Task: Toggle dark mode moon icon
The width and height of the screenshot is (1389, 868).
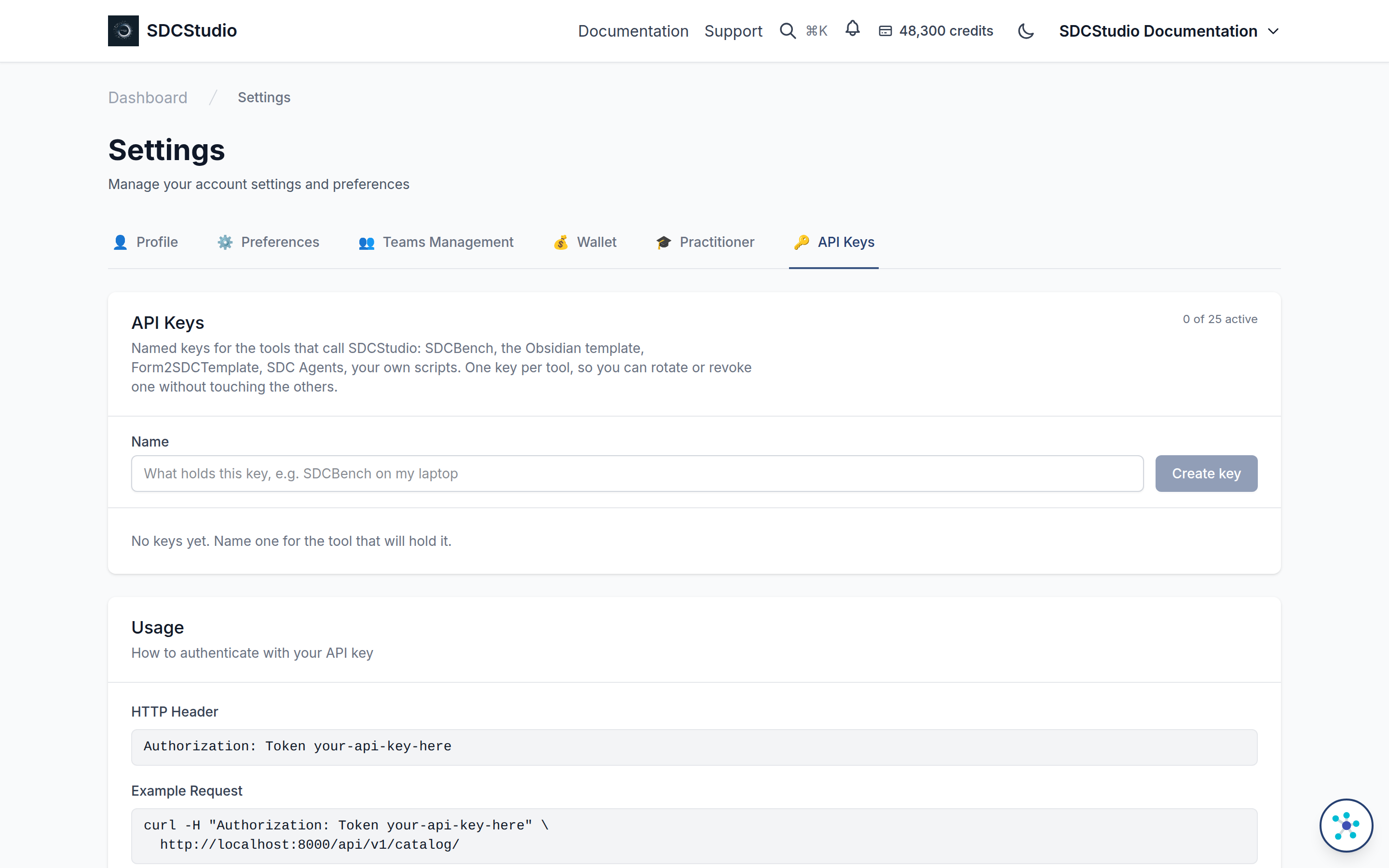Action: (x=1026, y=31)
